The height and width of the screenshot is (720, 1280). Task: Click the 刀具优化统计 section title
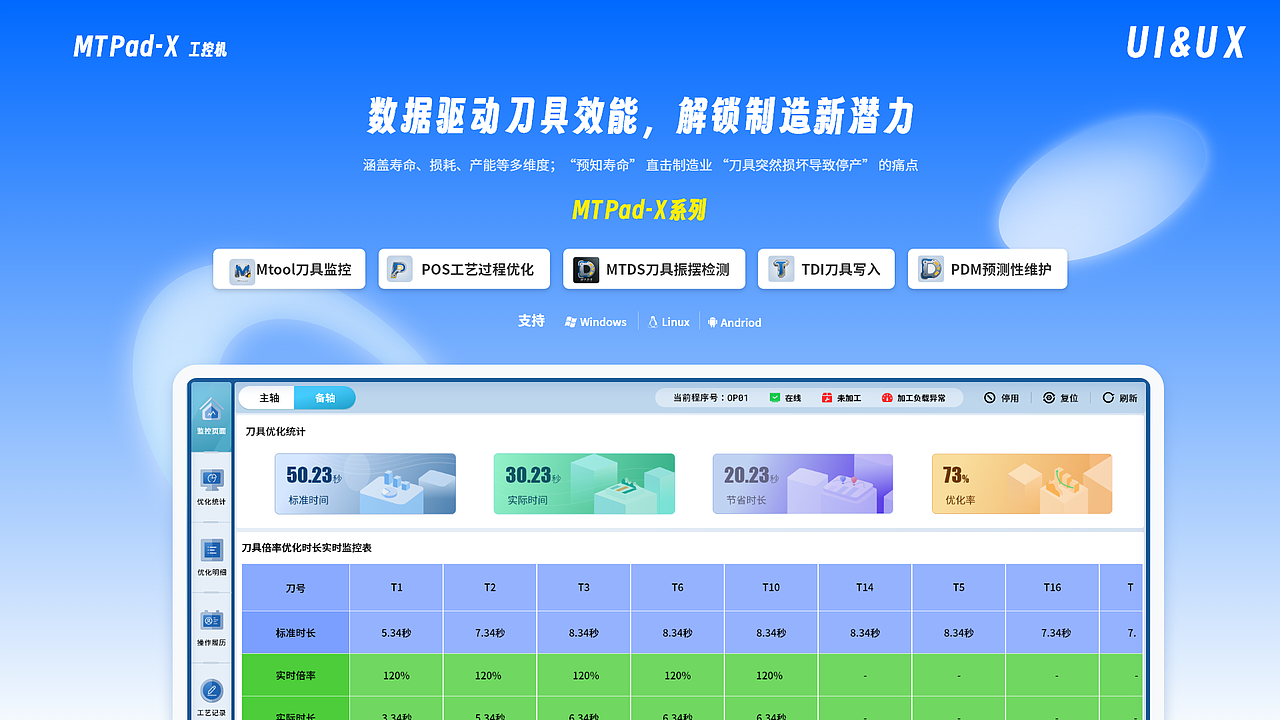(276, 431)
